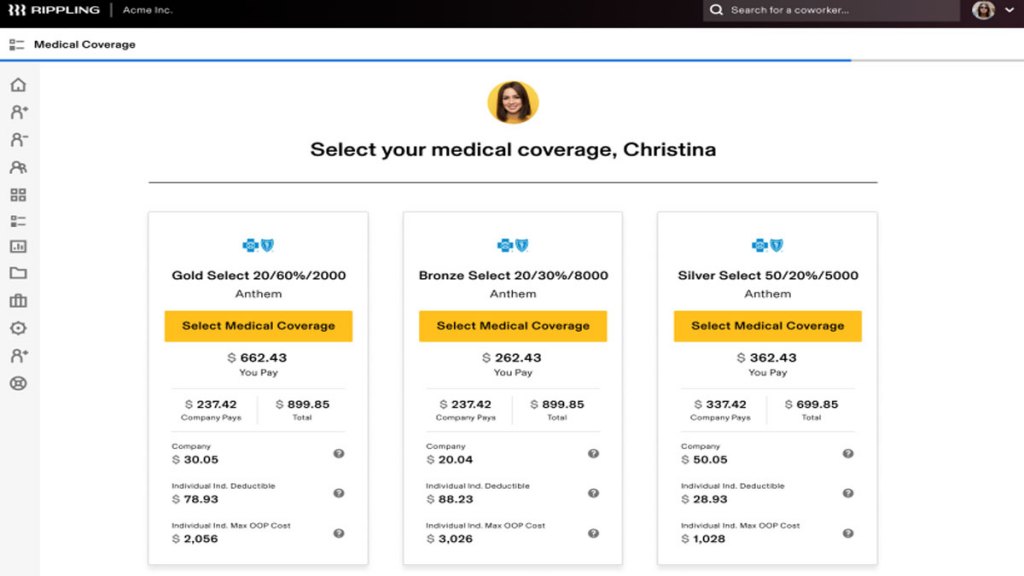Click the $699.85 Total value
Screen dimensions: 1024x576
click(811, 404)
